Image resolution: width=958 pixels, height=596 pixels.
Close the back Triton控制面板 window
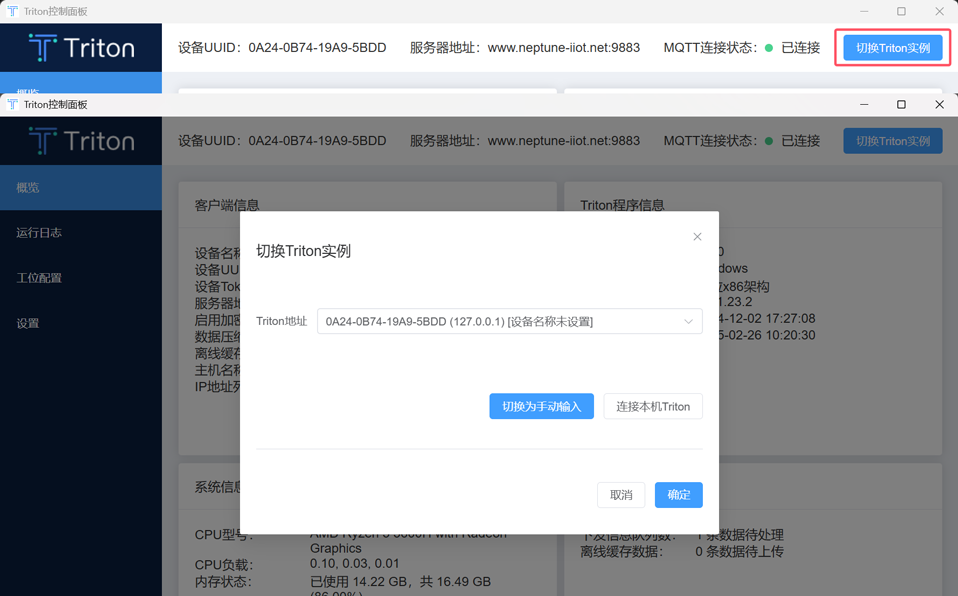pos(940,11)
